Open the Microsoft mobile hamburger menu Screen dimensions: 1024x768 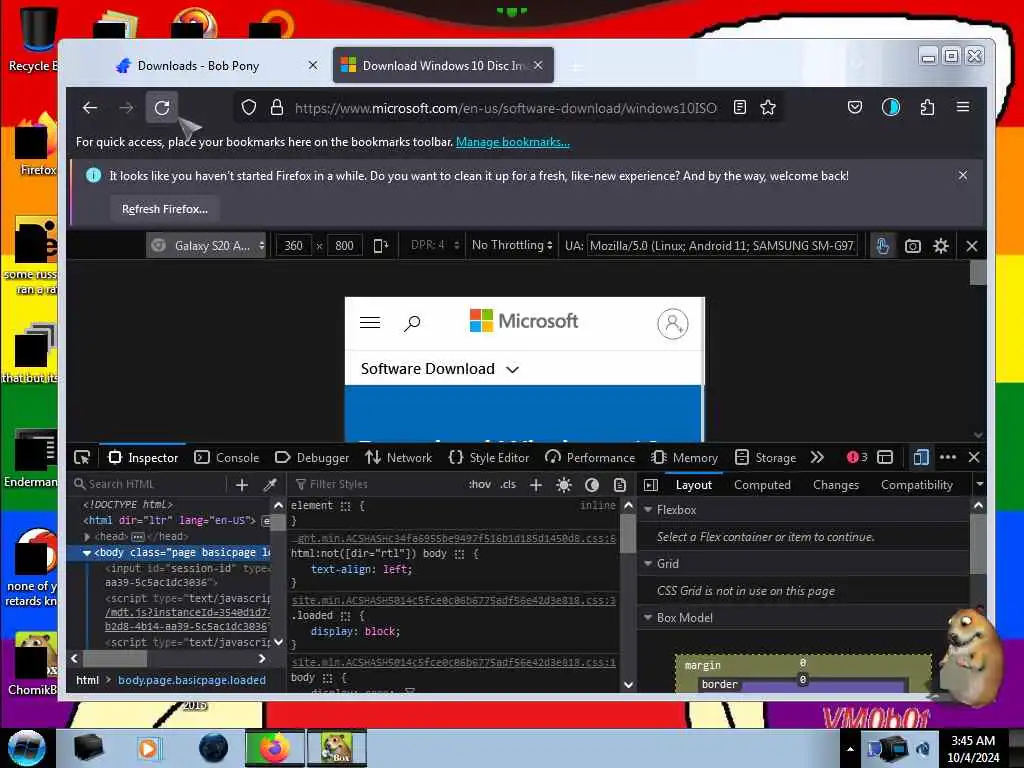coord(370,323)
